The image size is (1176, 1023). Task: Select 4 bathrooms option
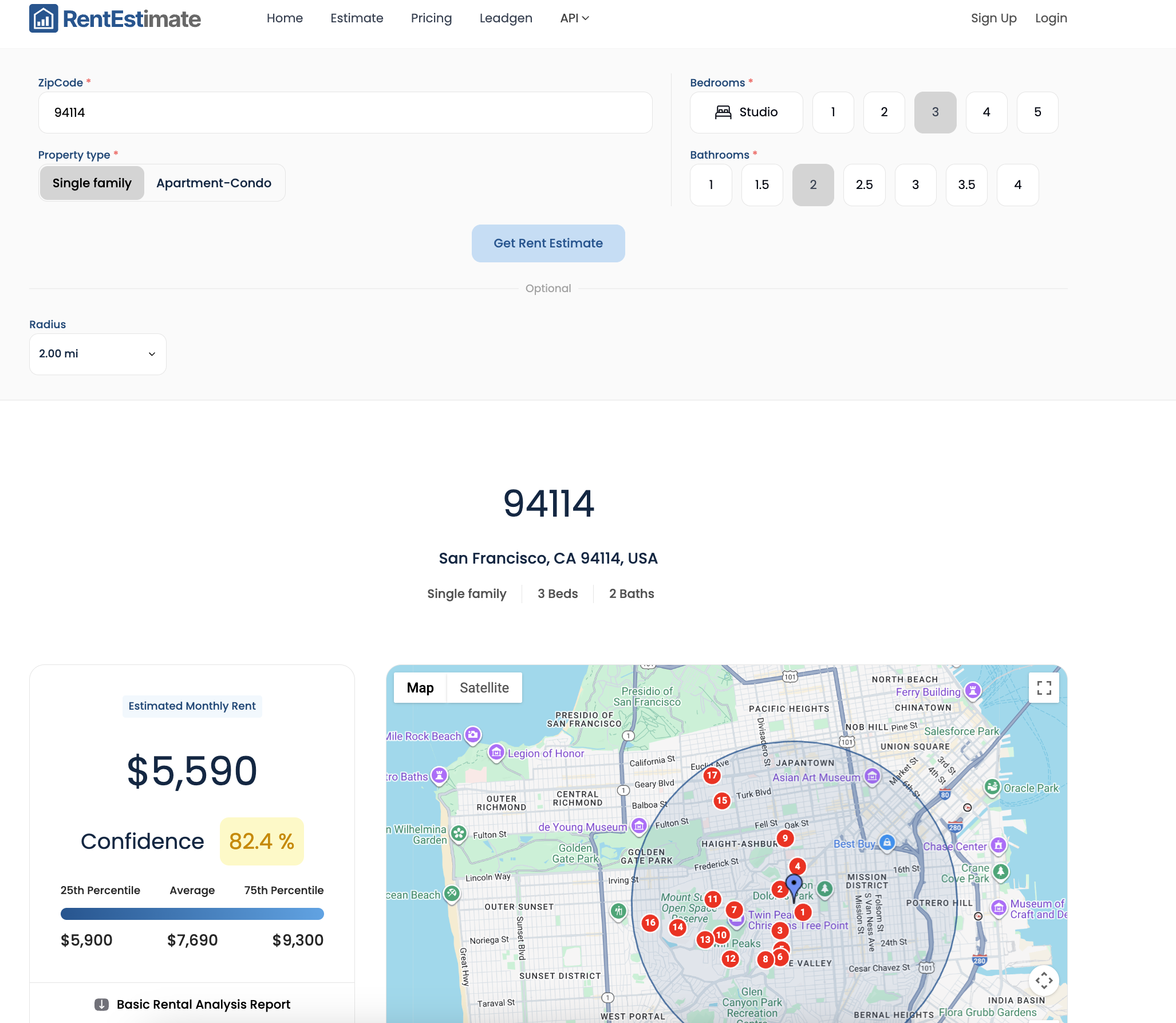(1018, 185)
